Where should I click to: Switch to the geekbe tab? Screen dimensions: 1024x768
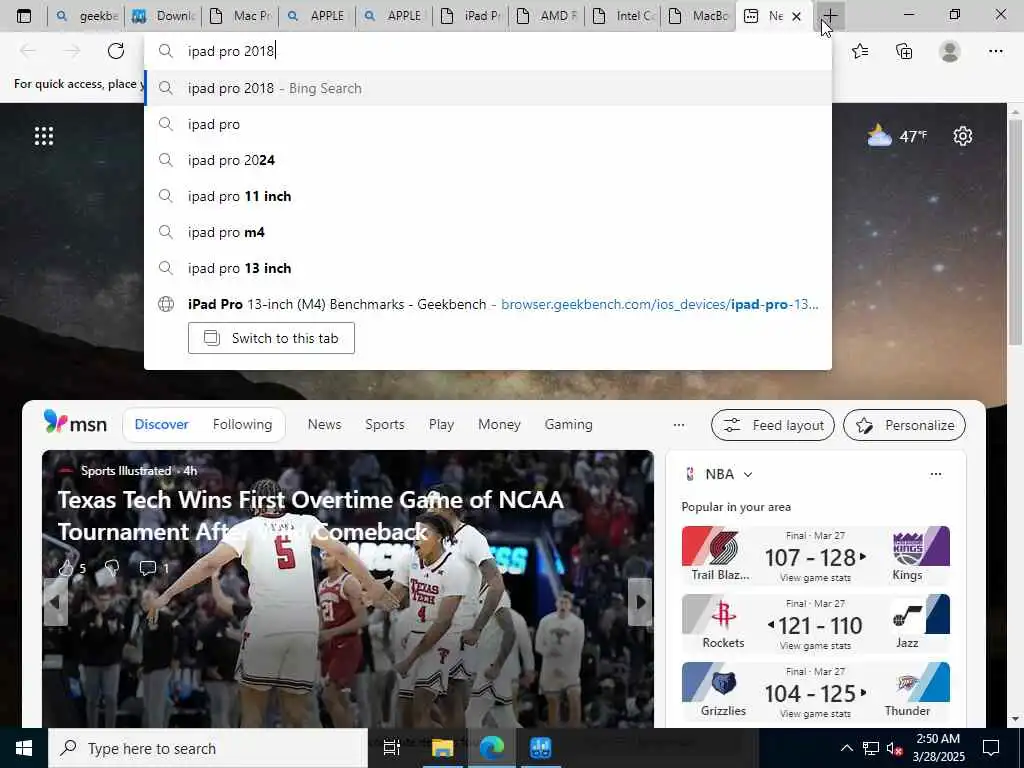(86, 16)
